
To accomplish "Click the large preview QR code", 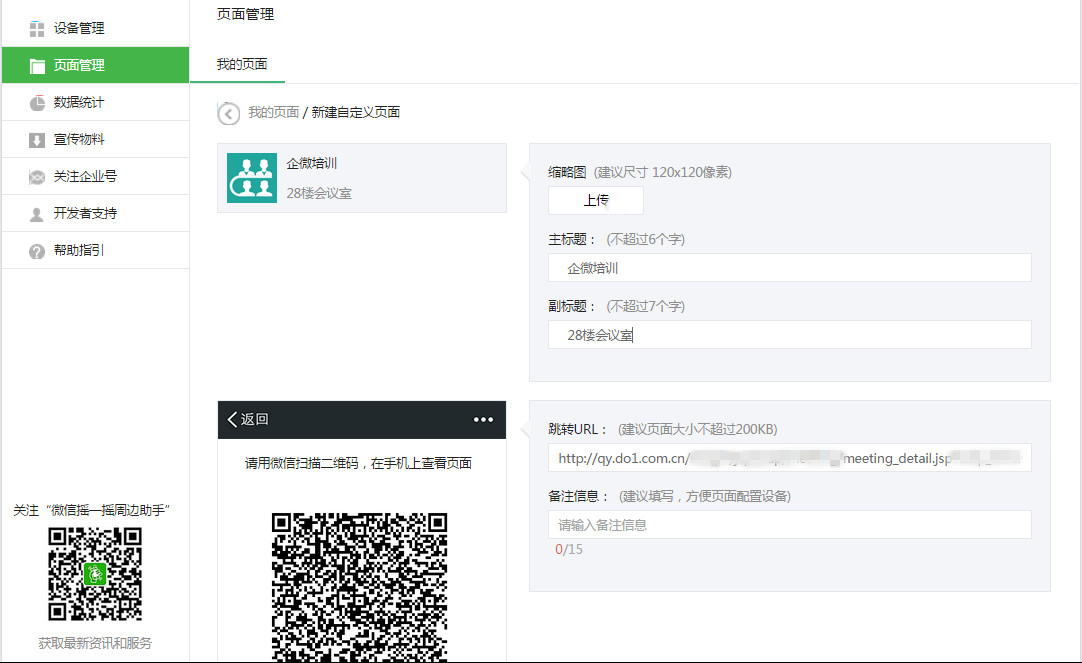I will [x=360, y=587].
